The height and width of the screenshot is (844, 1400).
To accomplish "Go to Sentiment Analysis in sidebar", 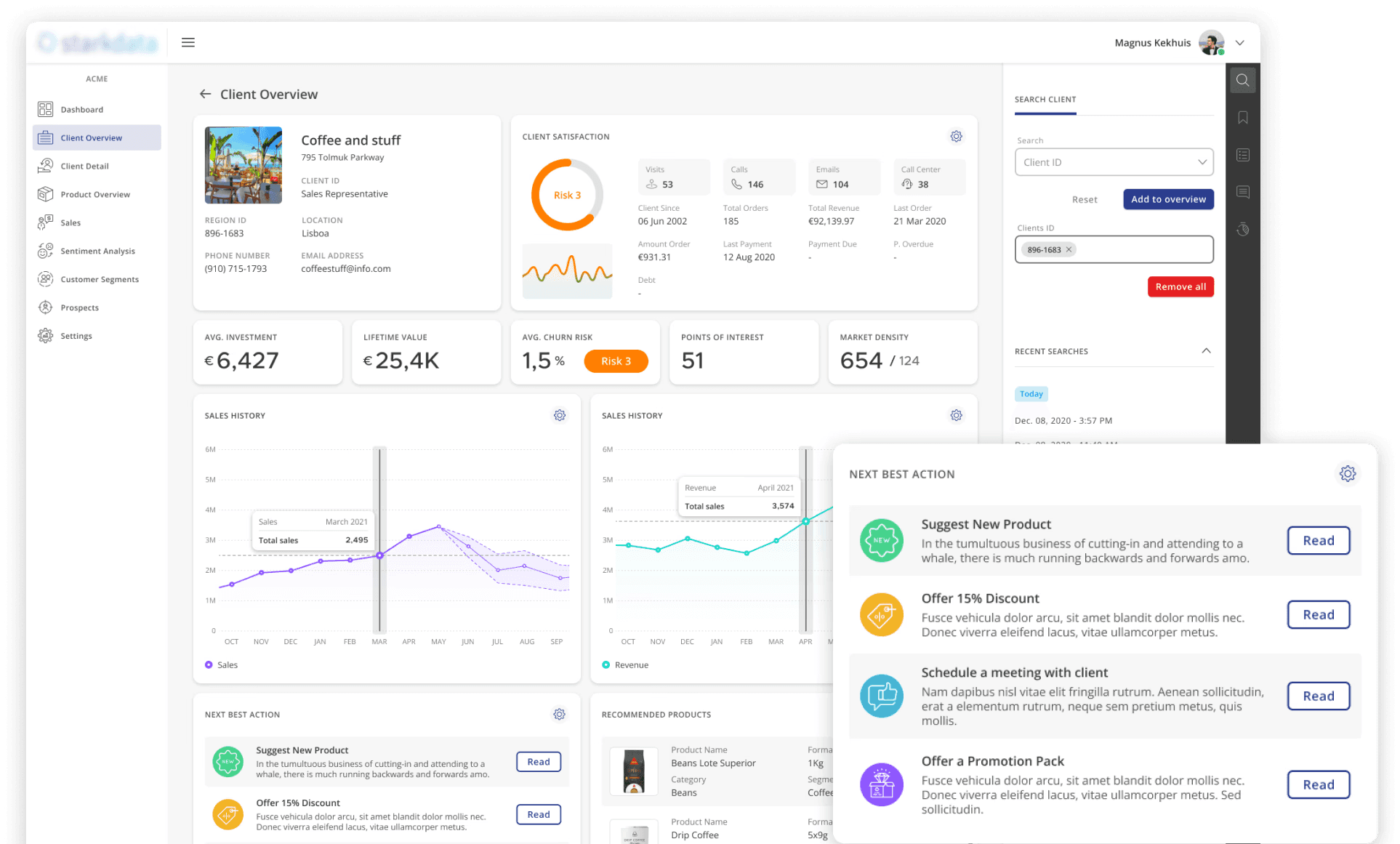I will (97, 251).
